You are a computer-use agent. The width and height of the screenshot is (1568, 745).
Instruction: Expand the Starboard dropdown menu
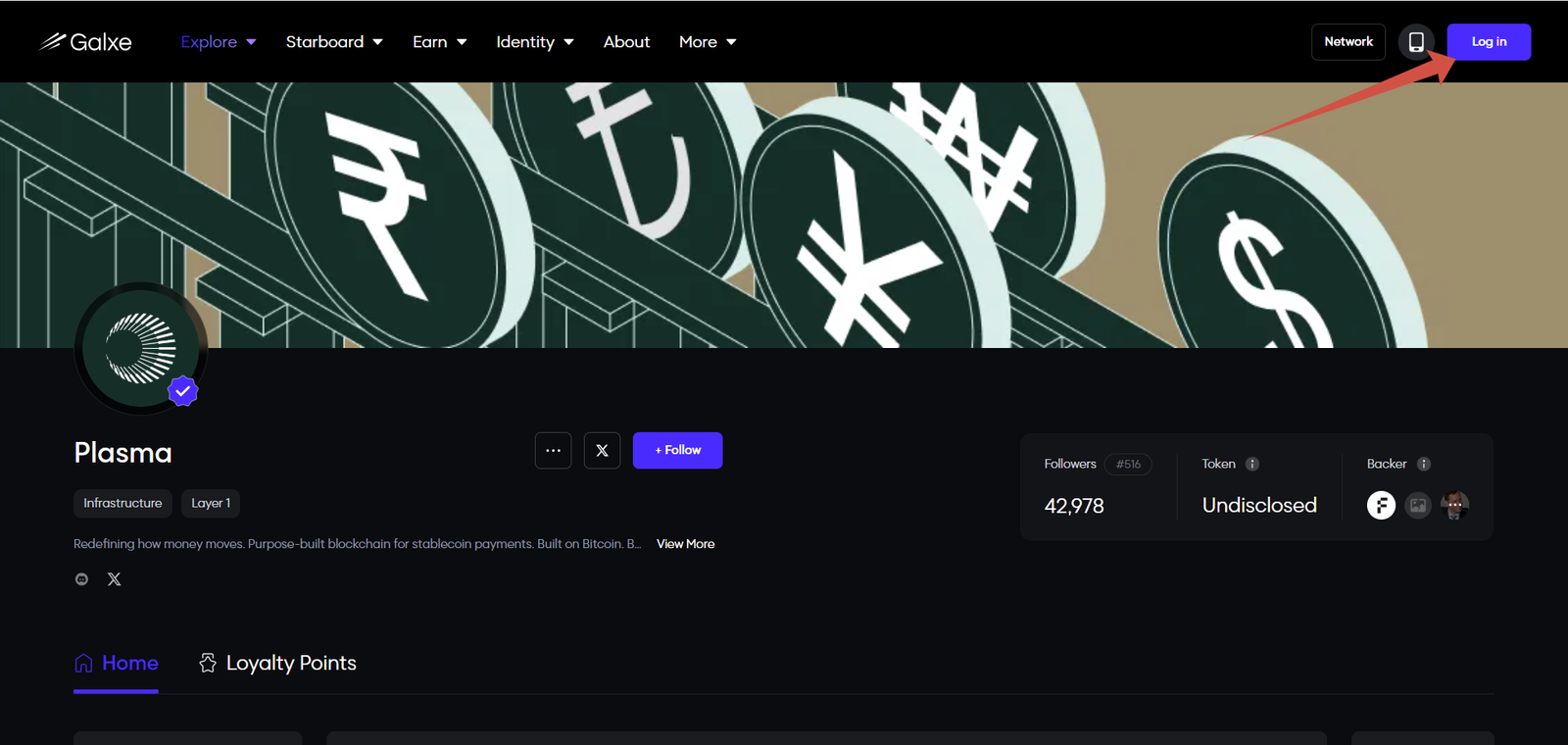click(333, 42)
